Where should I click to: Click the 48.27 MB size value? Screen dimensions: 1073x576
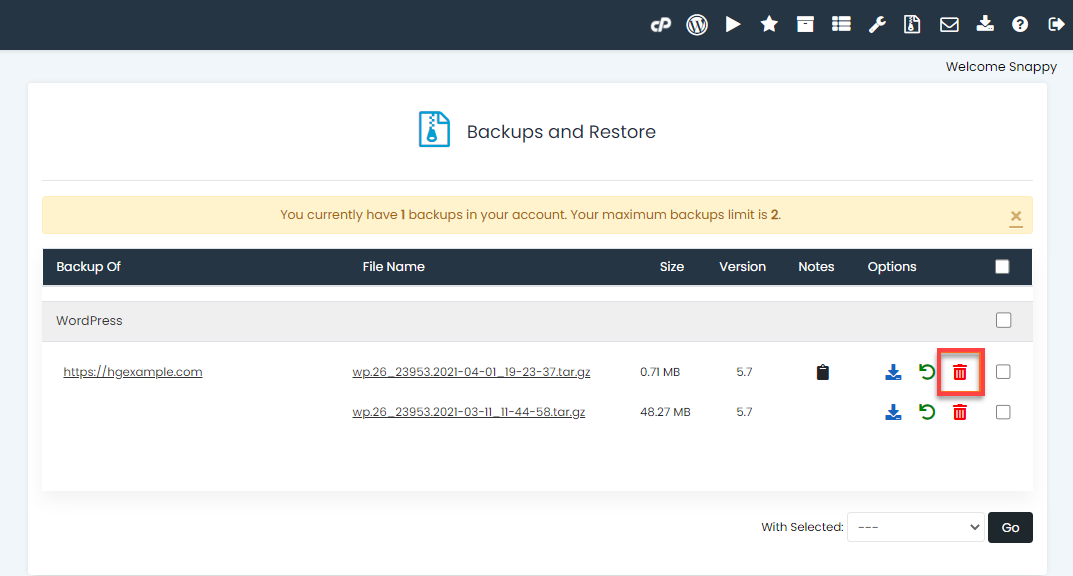tap(665, 412)
